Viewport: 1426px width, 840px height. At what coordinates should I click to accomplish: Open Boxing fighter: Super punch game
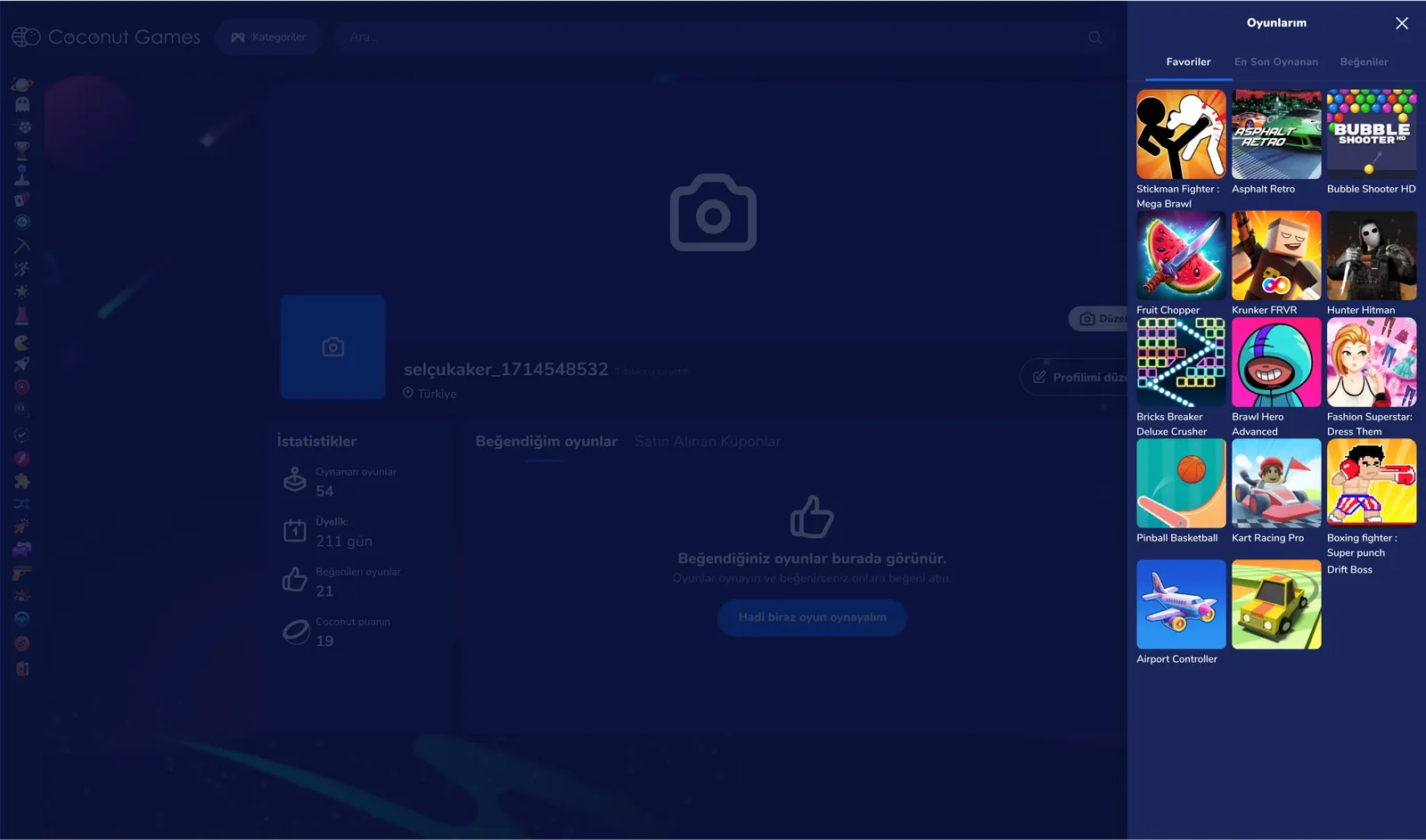(1372, 484)
